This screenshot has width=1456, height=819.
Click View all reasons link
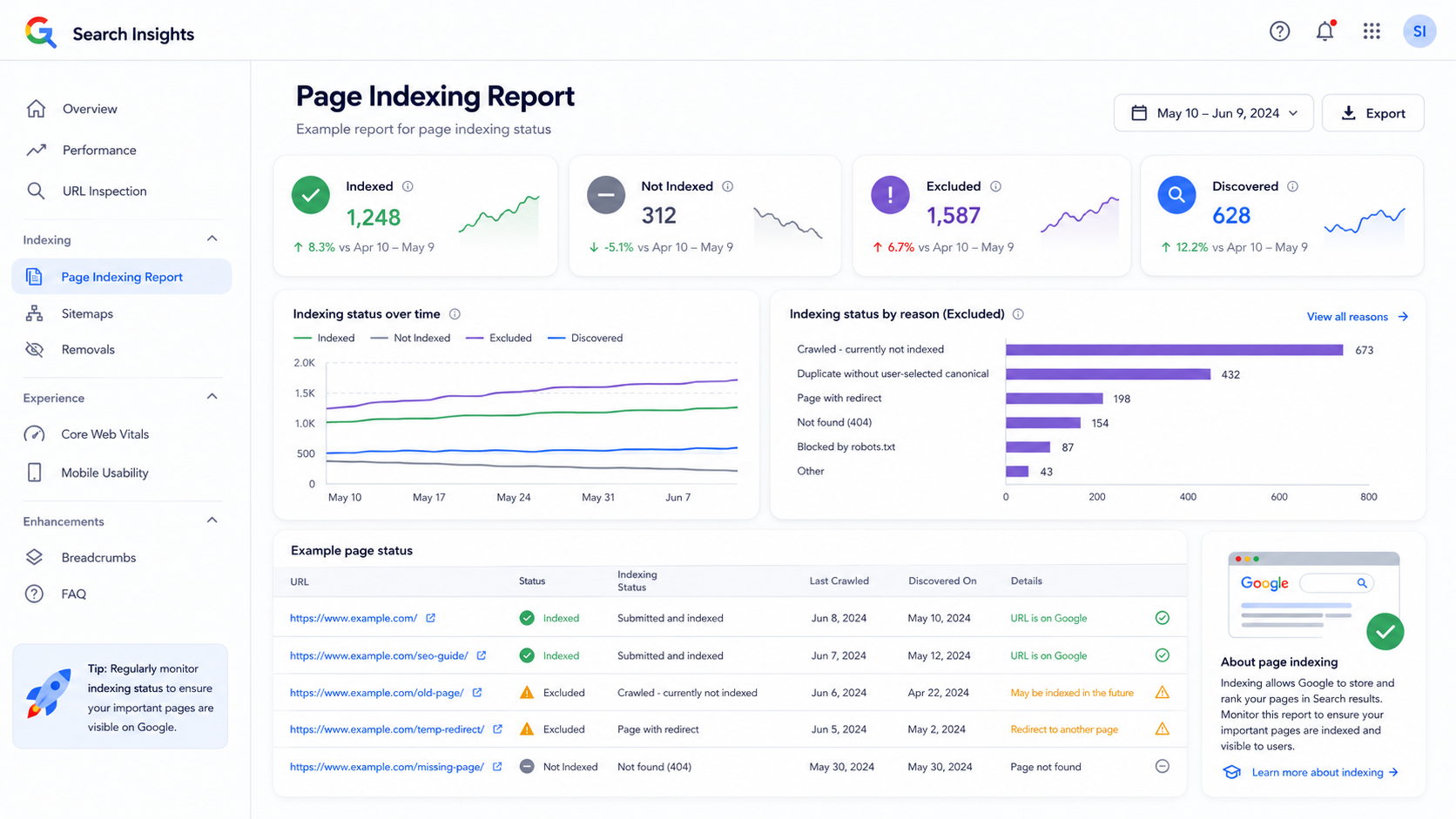(x=1357, y=317)
